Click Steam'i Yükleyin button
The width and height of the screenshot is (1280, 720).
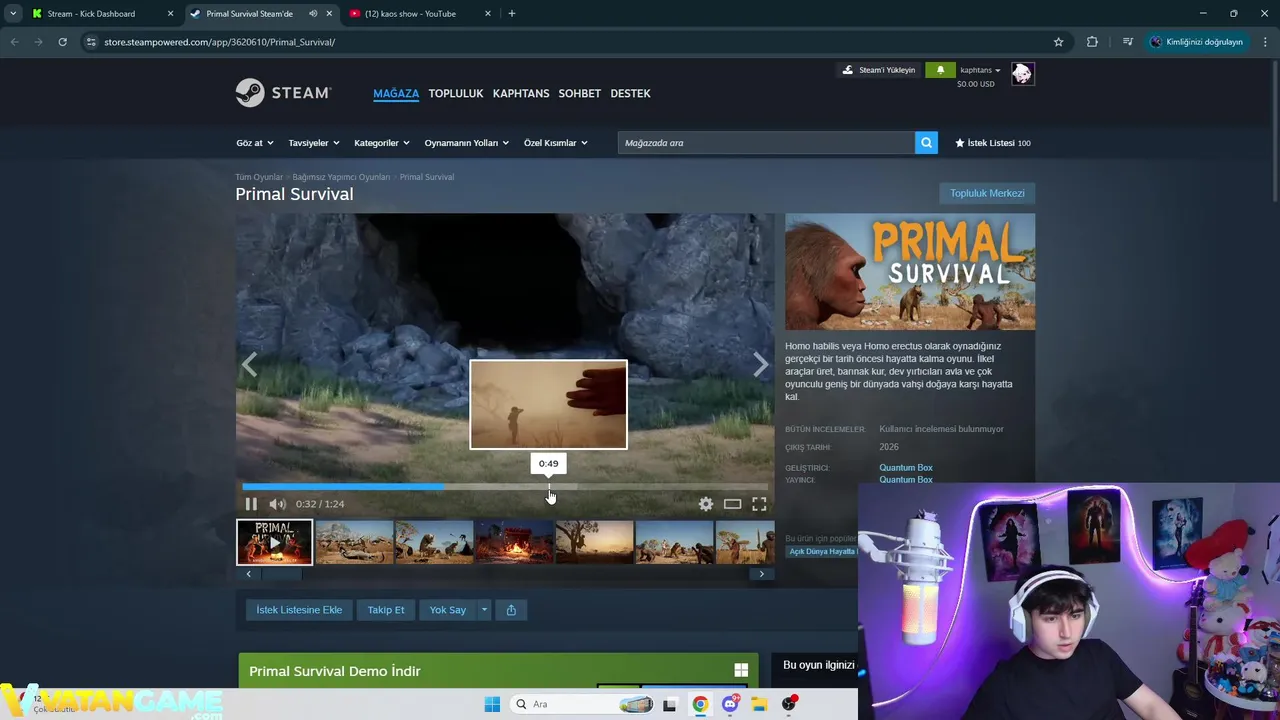point(879,70)
